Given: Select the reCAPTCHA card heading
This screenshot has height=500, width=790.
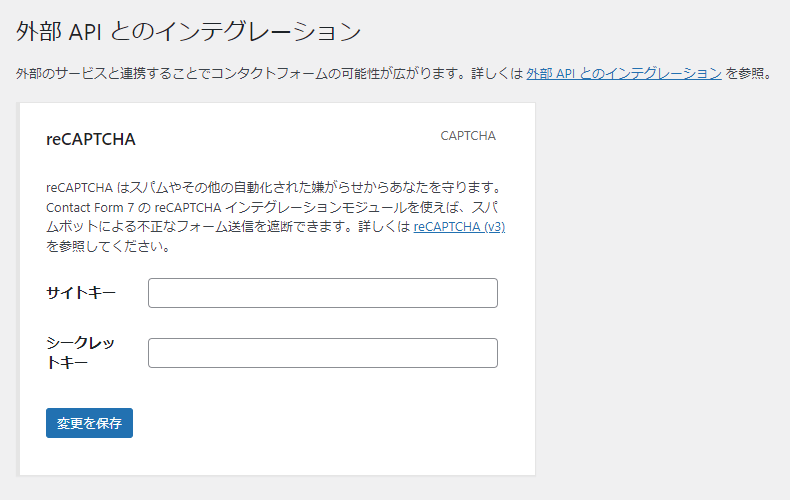Looking at the screenshot, I should click(91, 139).
